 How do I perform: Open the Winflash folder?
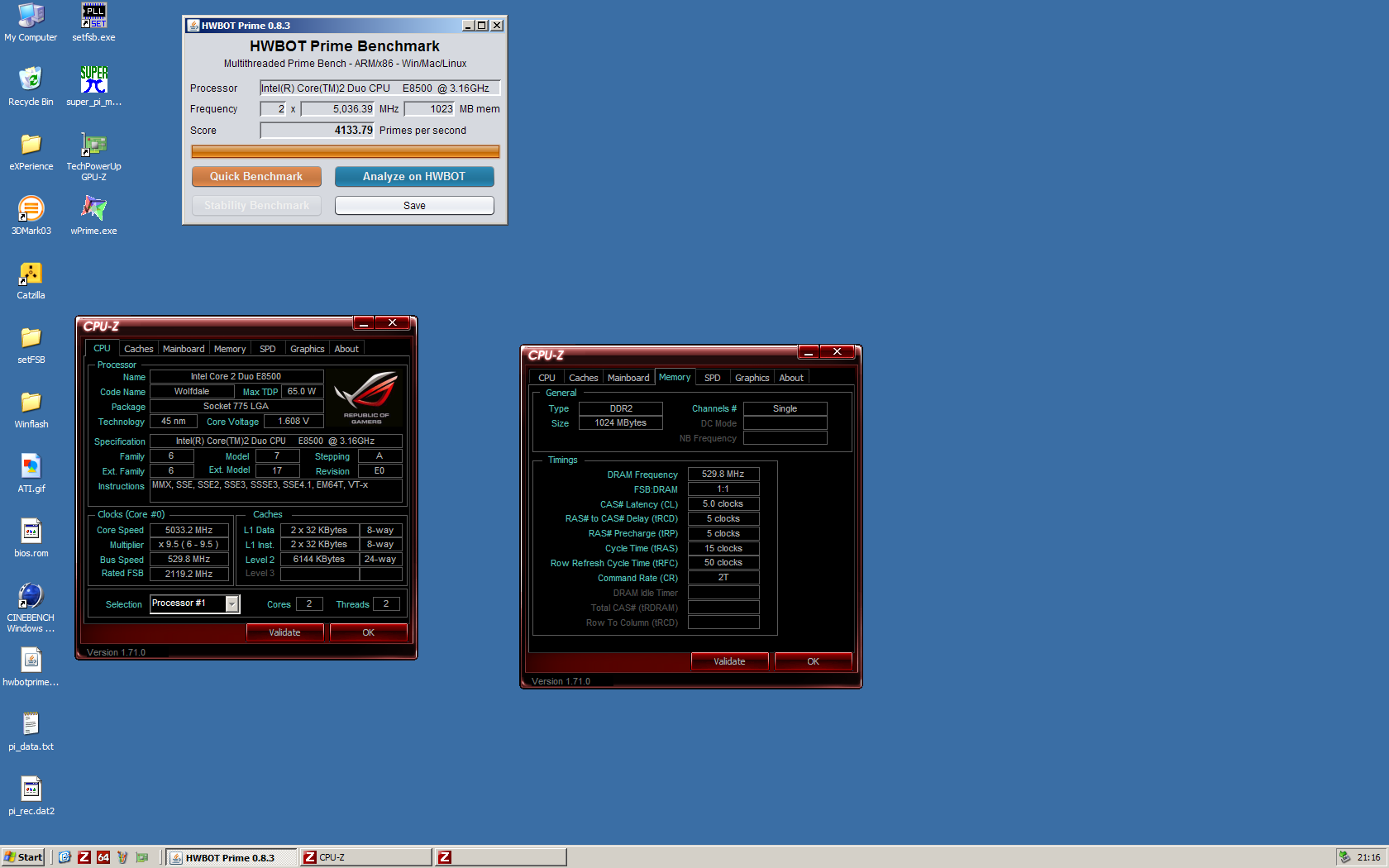click(31, 409)
